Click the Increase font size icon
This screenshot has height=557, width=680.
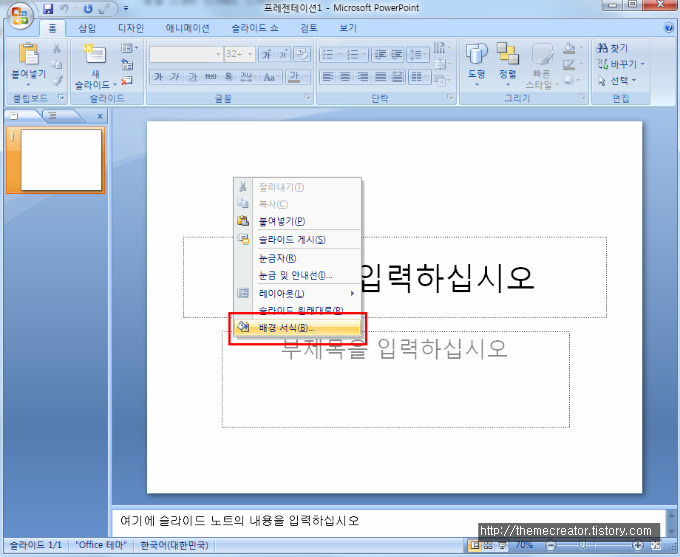tap(266, 54)
